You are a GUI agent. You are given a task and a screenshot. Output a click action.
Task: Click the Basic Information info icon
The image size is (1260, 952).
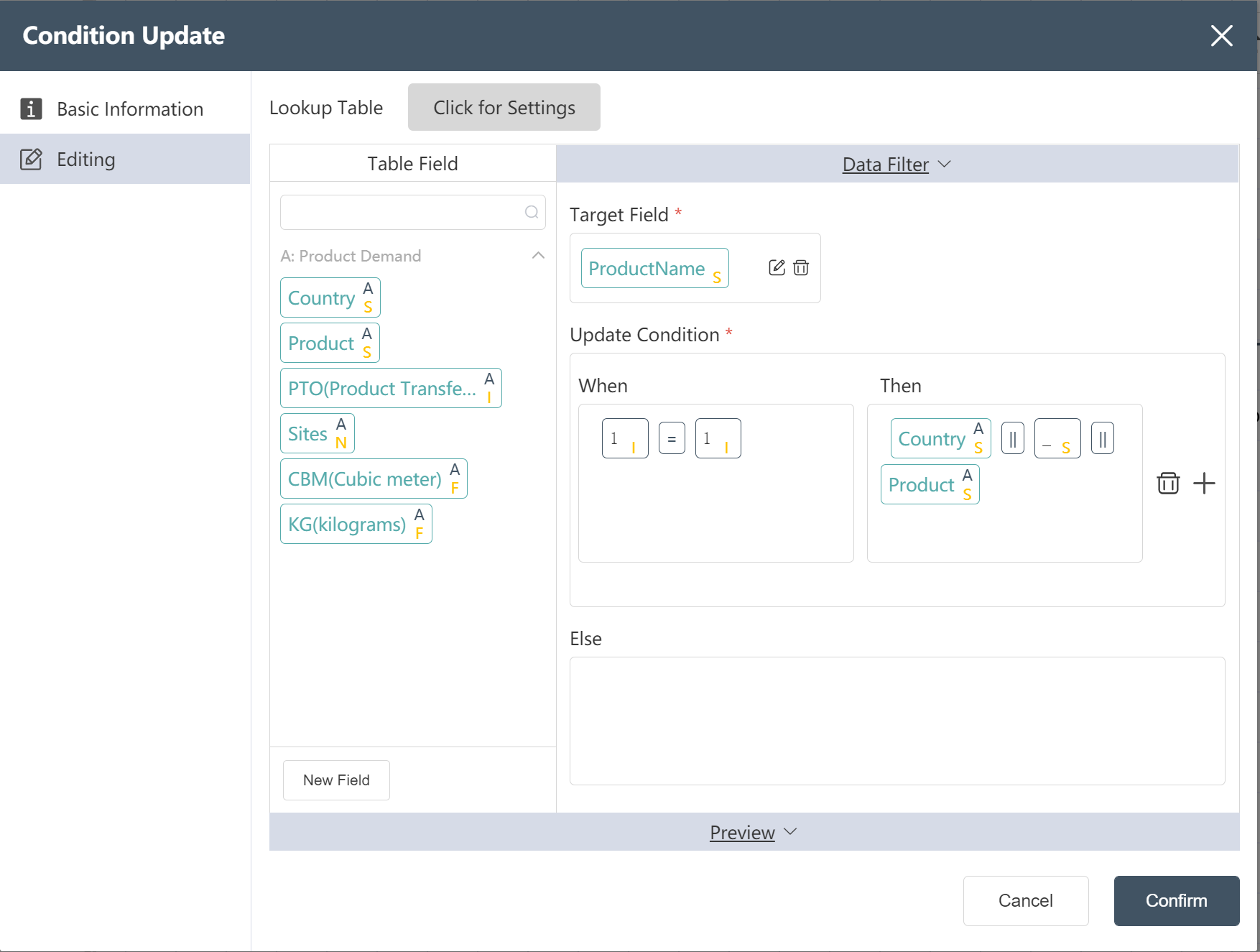31,108
